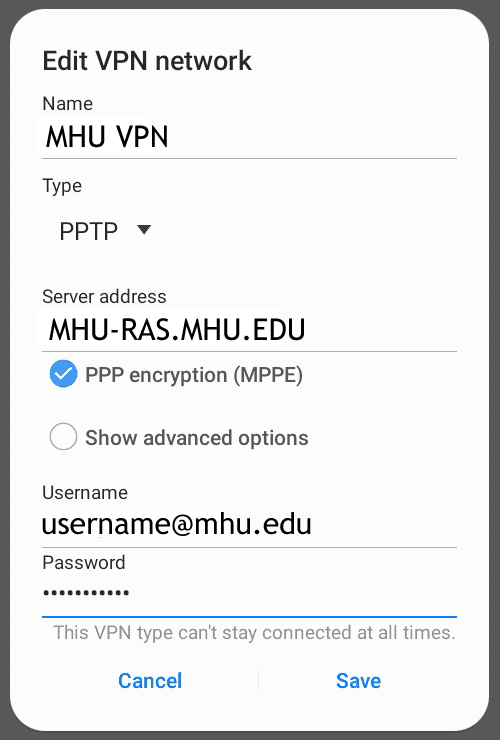Click the Show advanced options label text
Image resolution: width=500 pixels, height=740 pixels.
196,437
